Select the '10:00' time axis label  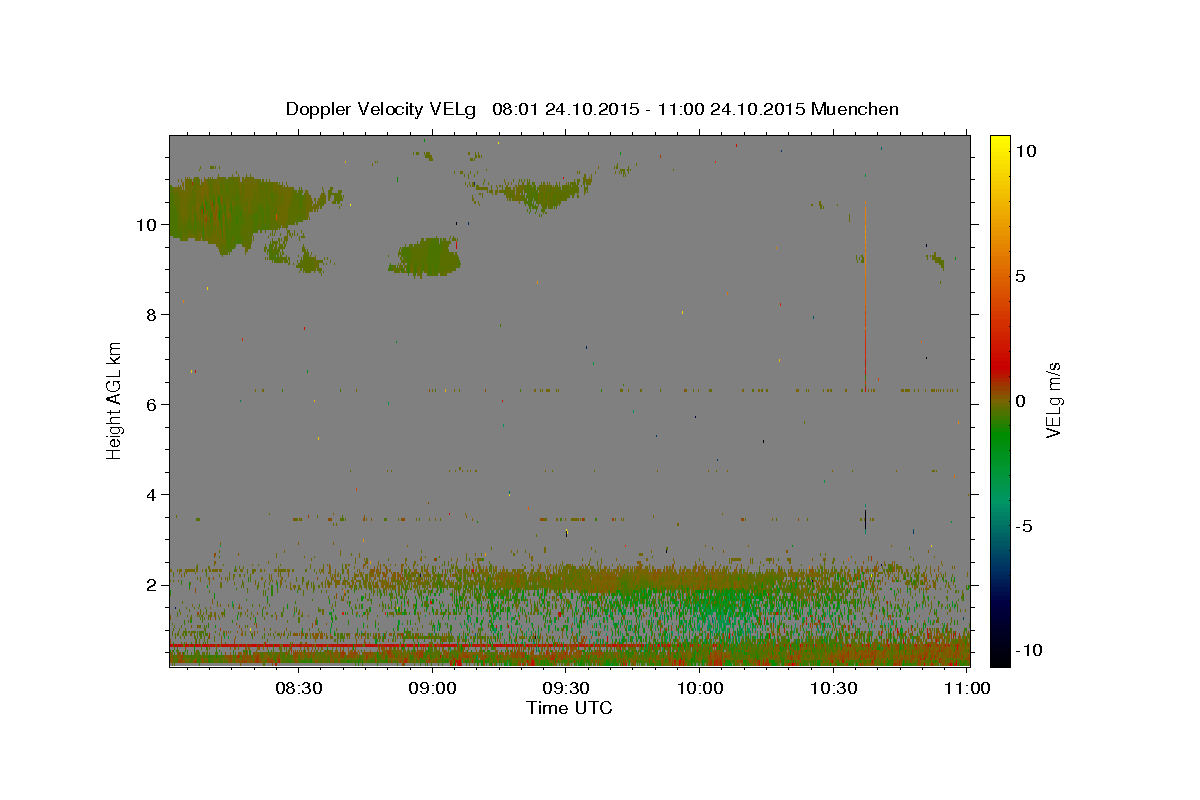click(700, 688)
